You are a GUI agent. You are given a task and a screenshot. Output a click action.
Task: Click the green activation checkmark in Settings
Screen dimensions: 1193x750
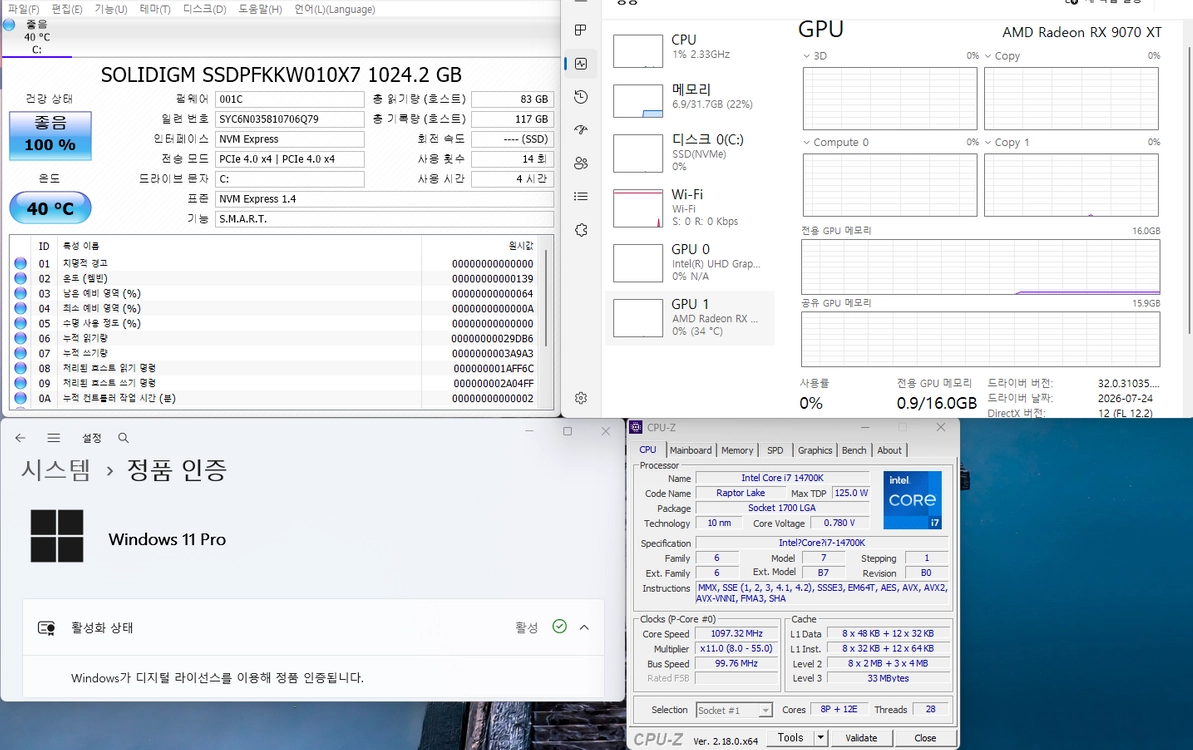559,627
